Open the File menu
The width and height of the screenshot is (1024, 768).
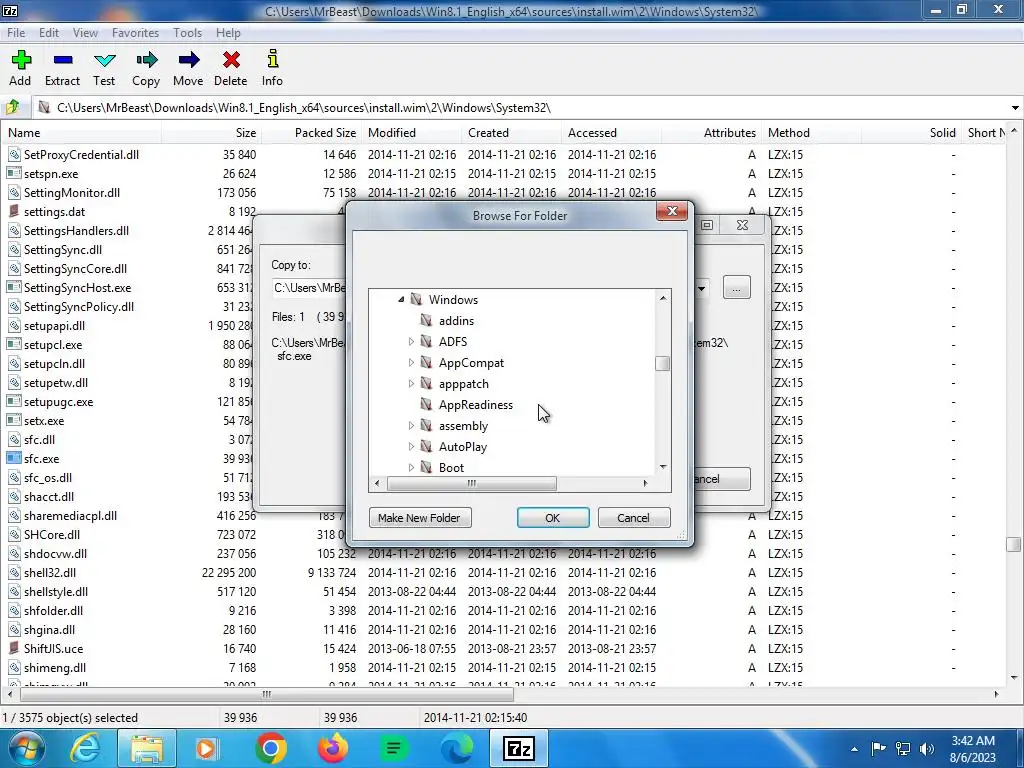point(16,33)
